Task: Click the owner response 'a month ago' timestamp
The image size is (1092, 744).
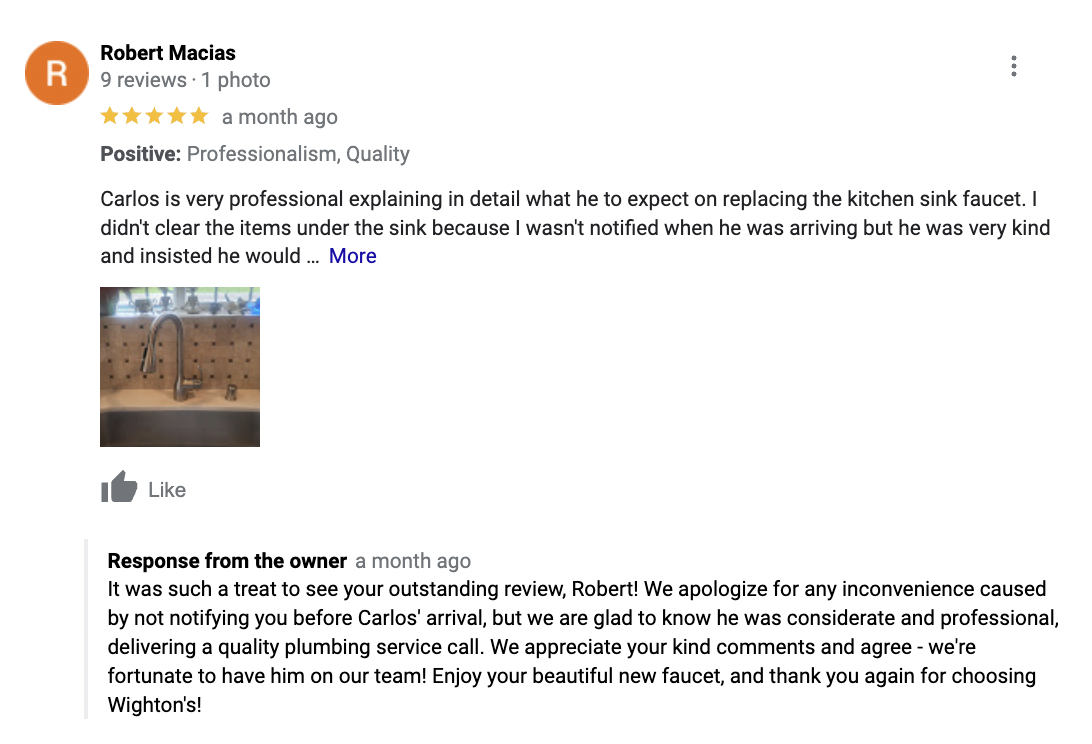Action: [x=413, y=561]
